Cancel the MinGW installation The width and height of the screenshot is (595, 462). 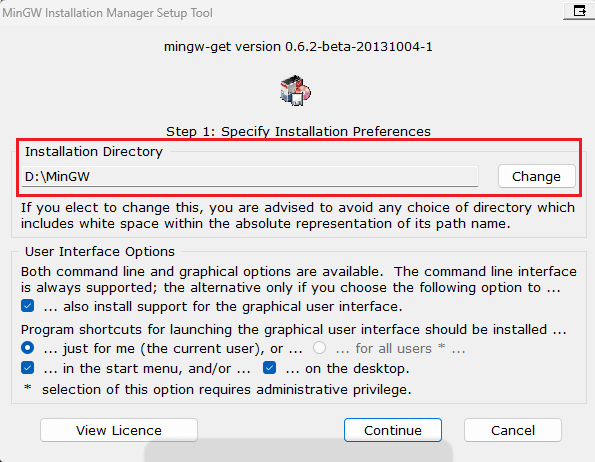(x=513, y=430)
